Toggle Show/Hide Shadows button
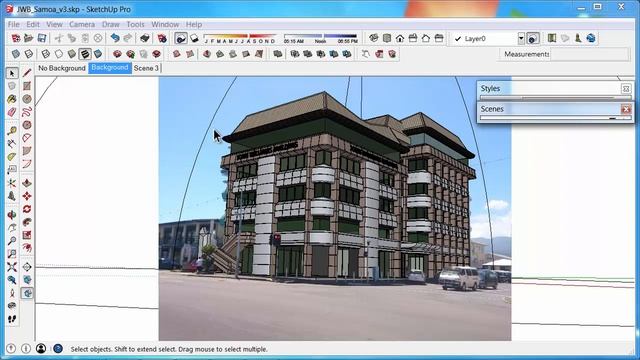 (181, 38)
